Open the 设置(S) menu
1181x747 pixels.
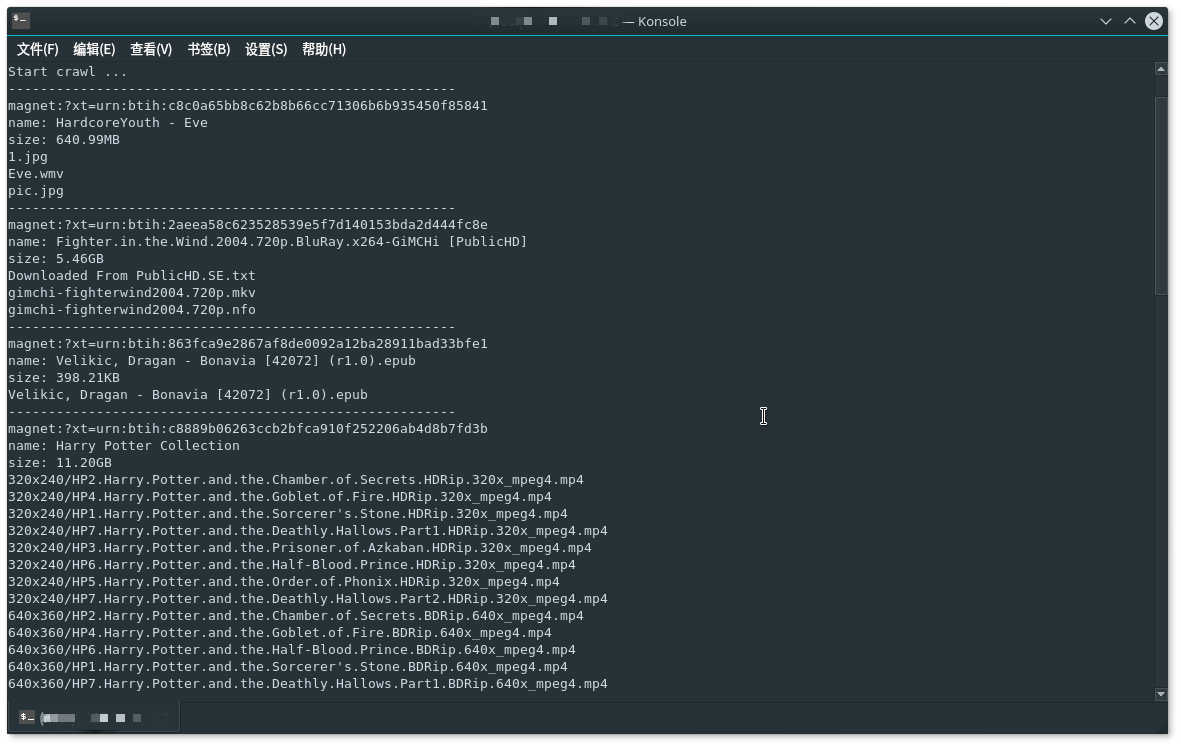click(266, 50)
